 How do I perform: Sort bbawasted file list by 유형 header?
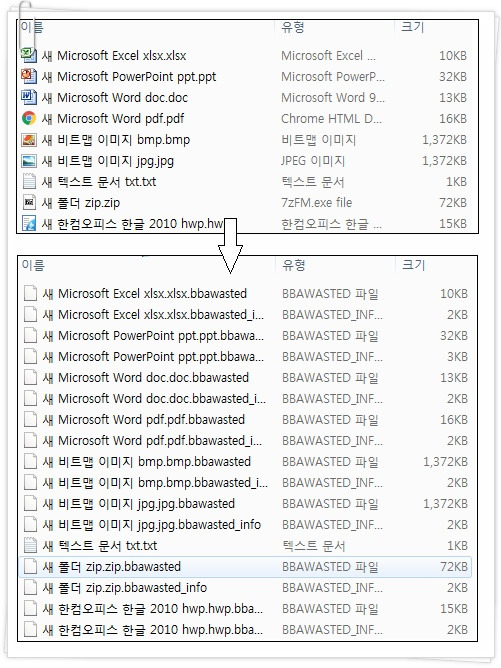pos(294,265)
